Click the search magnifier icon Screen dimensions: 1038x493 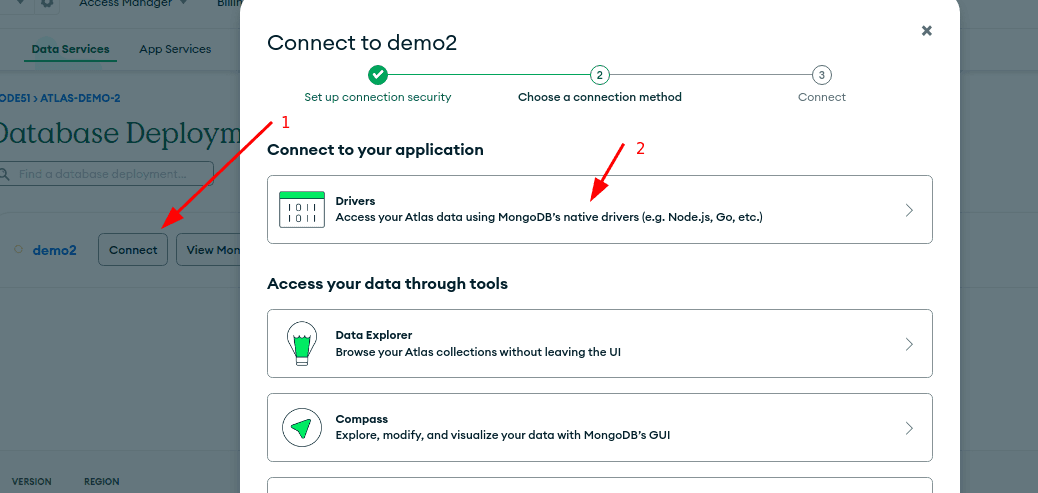5,174
